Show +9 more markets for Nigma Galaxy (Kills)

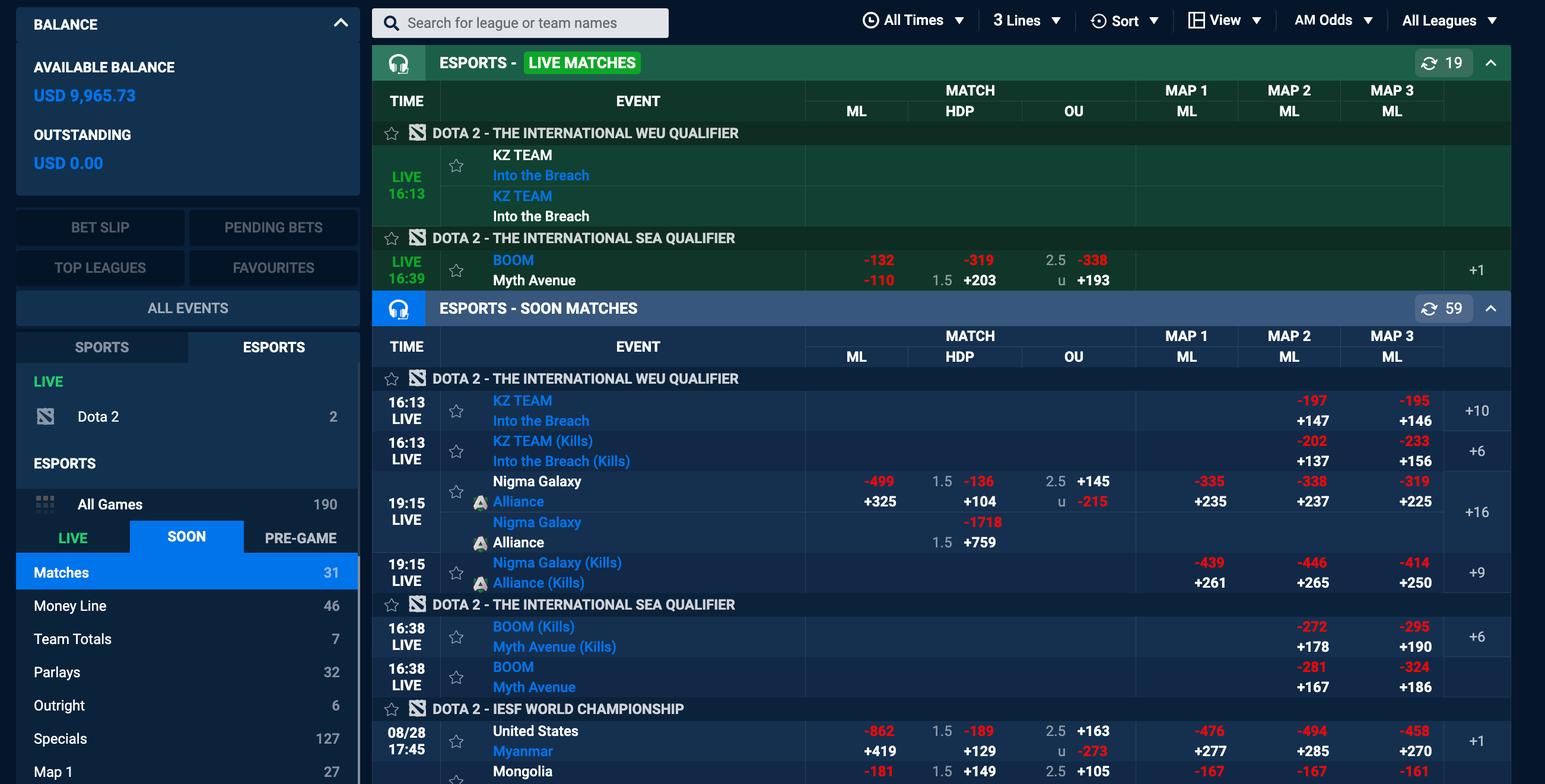(x=1477, y=572)
